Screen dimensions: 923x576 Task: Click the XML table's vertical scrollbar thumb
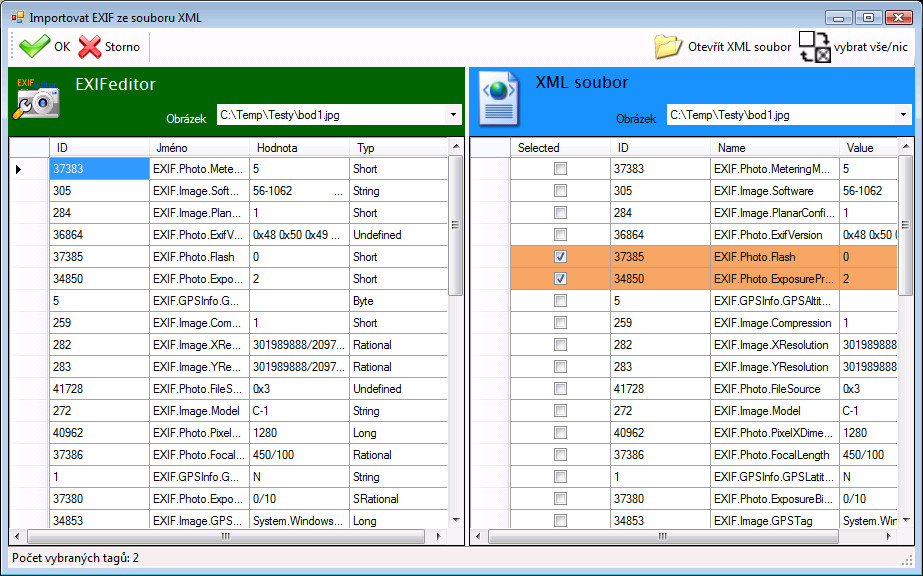(906, 224)
